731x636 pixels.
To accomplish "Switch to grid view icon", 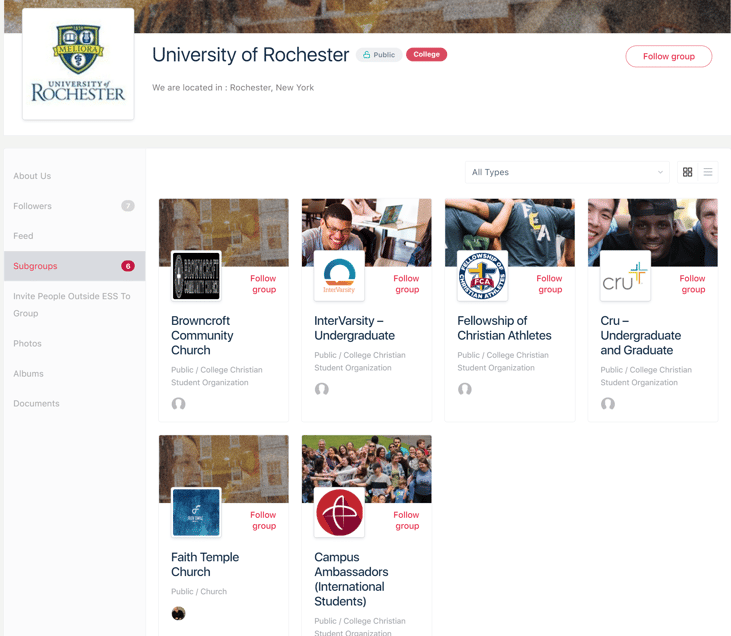I will [687, 172].
